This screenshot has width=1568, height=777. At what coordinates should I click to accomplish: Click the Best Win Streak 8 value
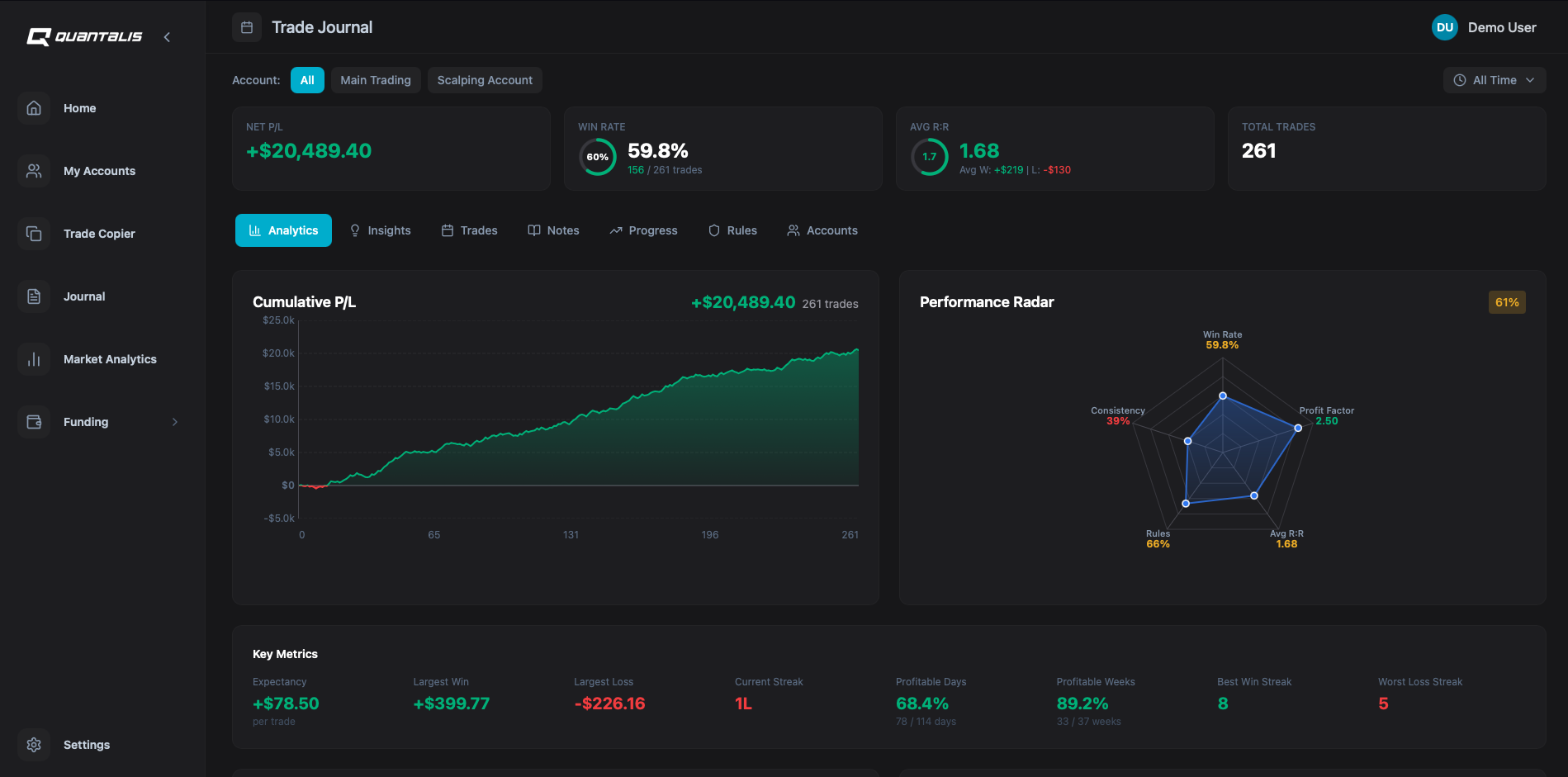pyautogui.click(x=1223, y=704)
